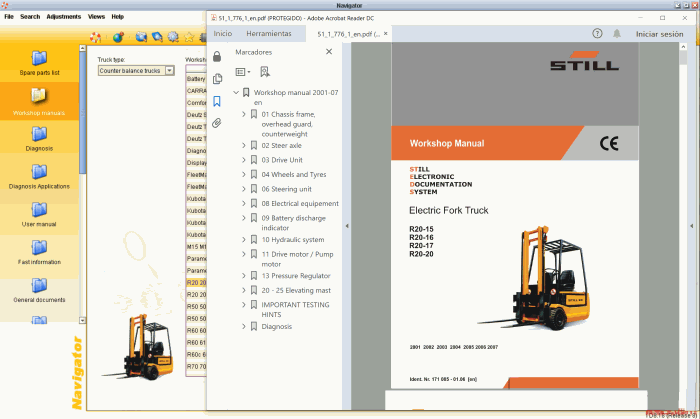Screen dimensions: 700x419
Task: Click the Acrobat help question mark icon
Action: click(595, 33)
